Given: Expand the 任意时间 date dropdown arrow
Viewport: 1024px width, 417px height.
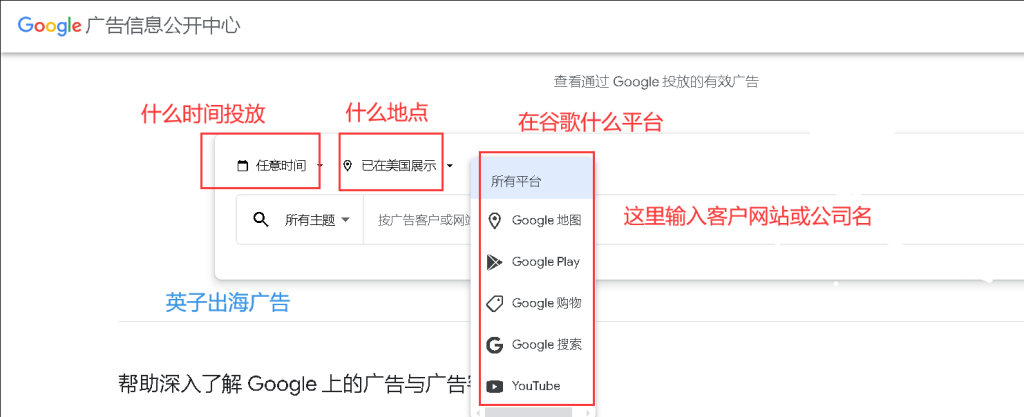Looking at the screenshot, I should (x=319, y=166).
